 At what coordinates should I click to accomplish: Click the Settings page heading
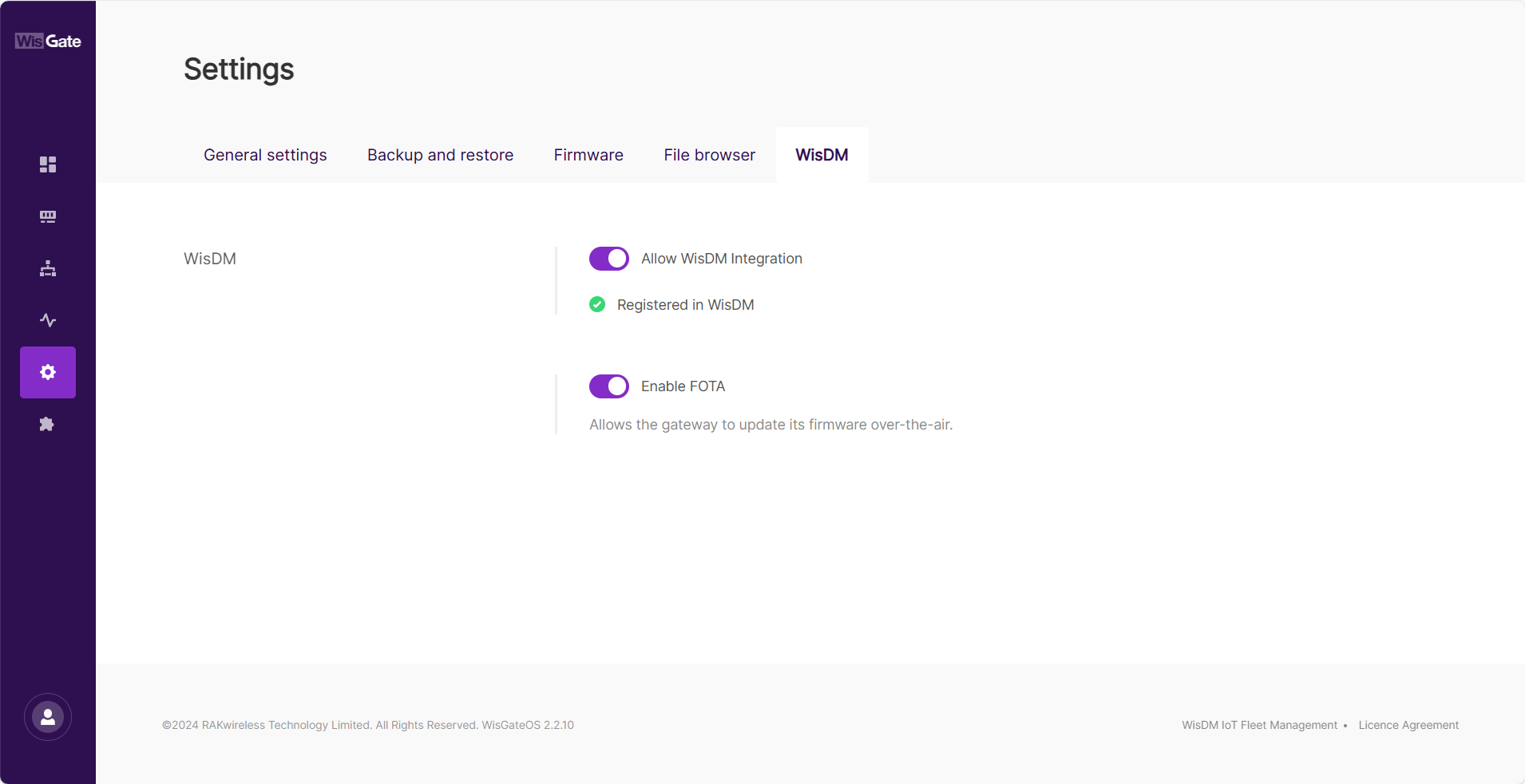point(239,69)
